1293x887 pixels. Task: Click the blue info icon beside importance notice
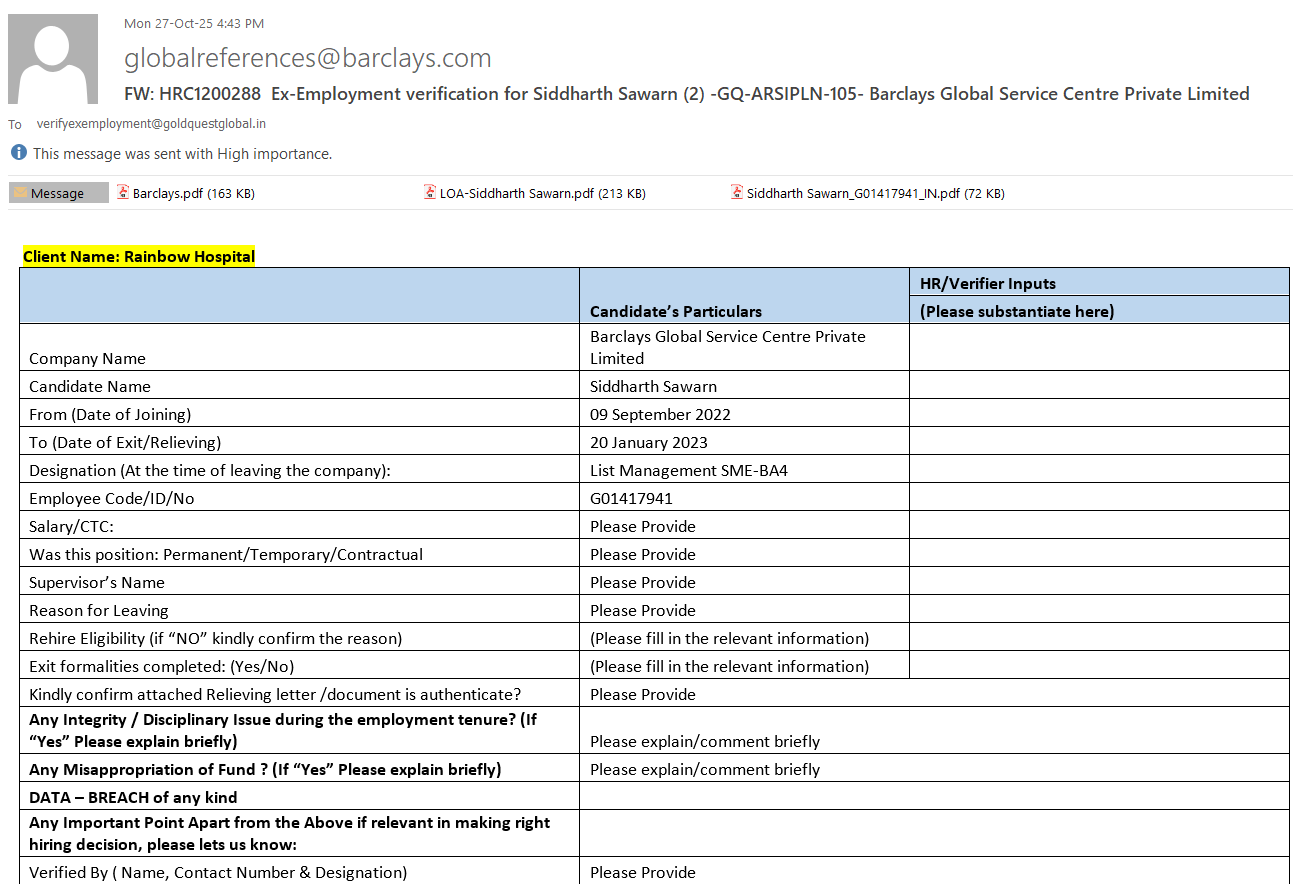click(x=18, y=153)
